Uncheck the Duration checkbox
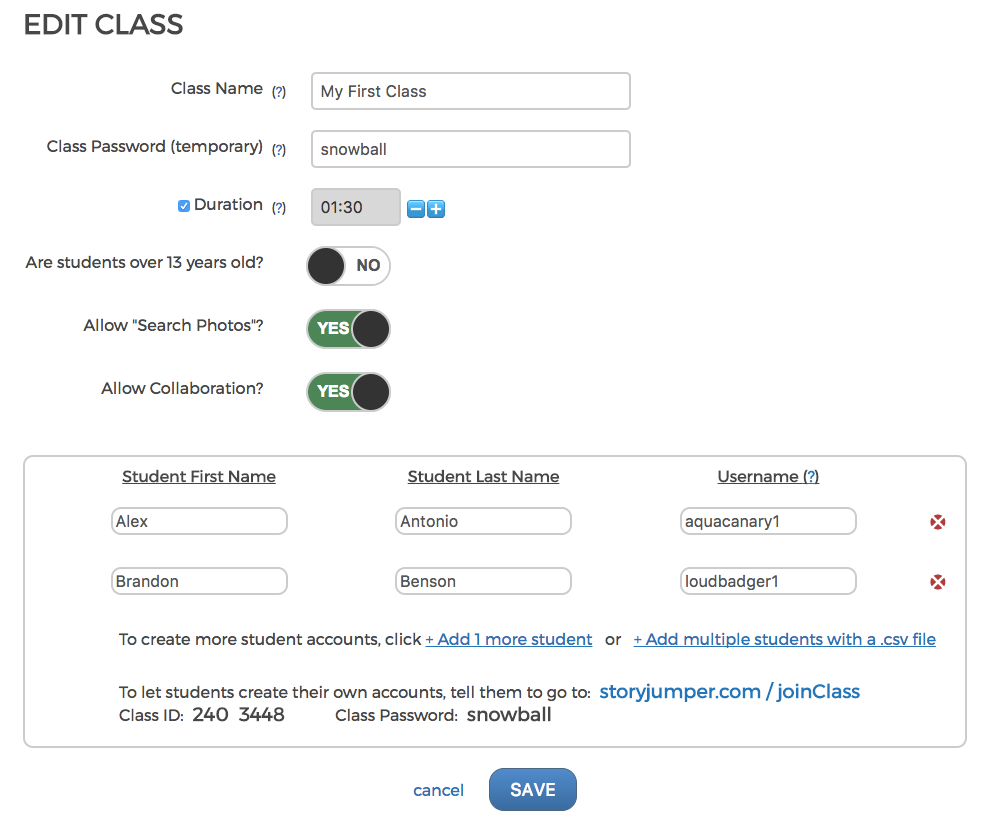Image resolution: width=984 pixels, height=821 pixels. [x=184, y=206]
